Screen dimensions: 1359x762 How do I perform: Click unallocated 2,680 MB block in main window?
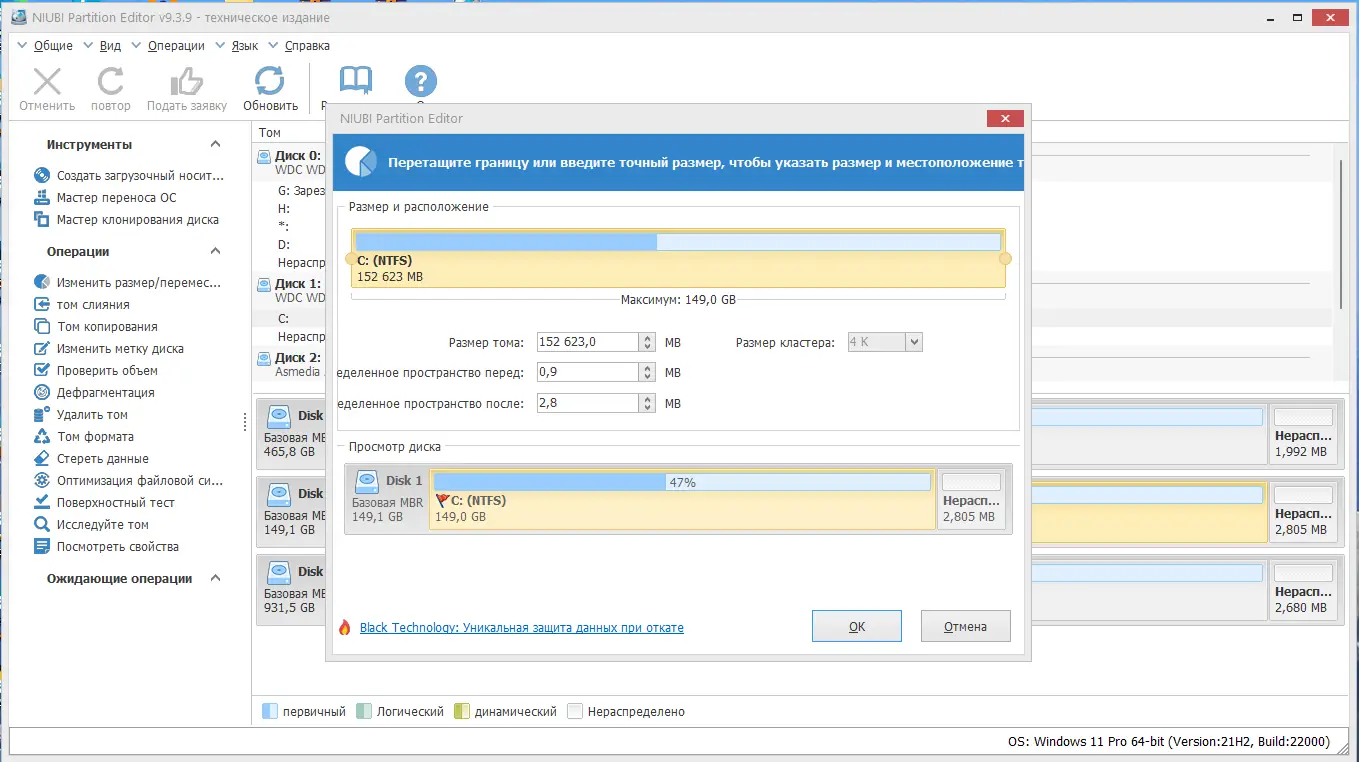click(1303, 590)
